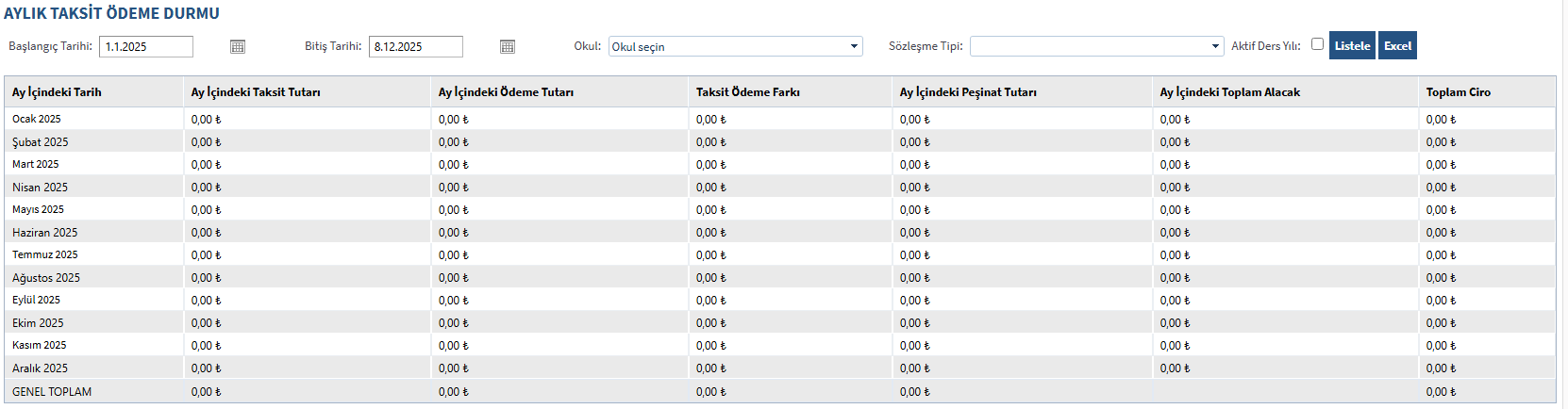
Task: Open the Başlangıç Tarihi calendar picker icon
Action: point(238,46)
